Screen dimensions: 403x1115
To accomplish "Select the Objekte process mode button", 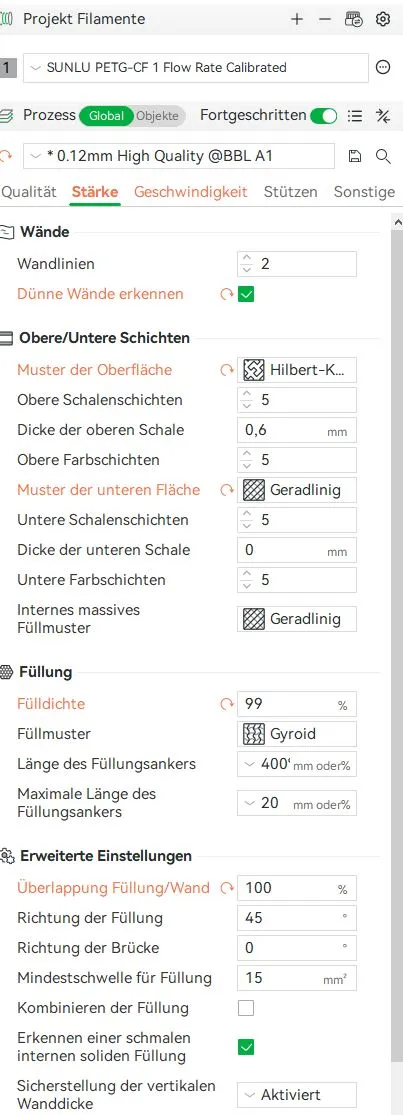I will 158,116.
